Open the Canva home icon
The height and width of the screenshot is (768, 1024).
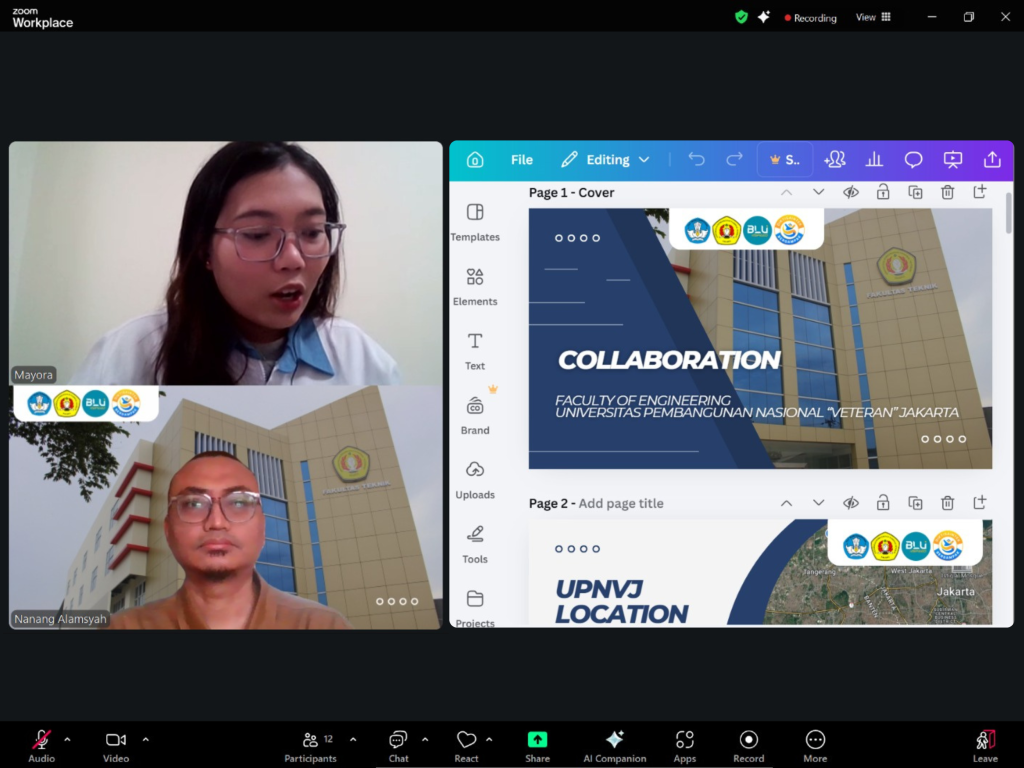[475, 160]
